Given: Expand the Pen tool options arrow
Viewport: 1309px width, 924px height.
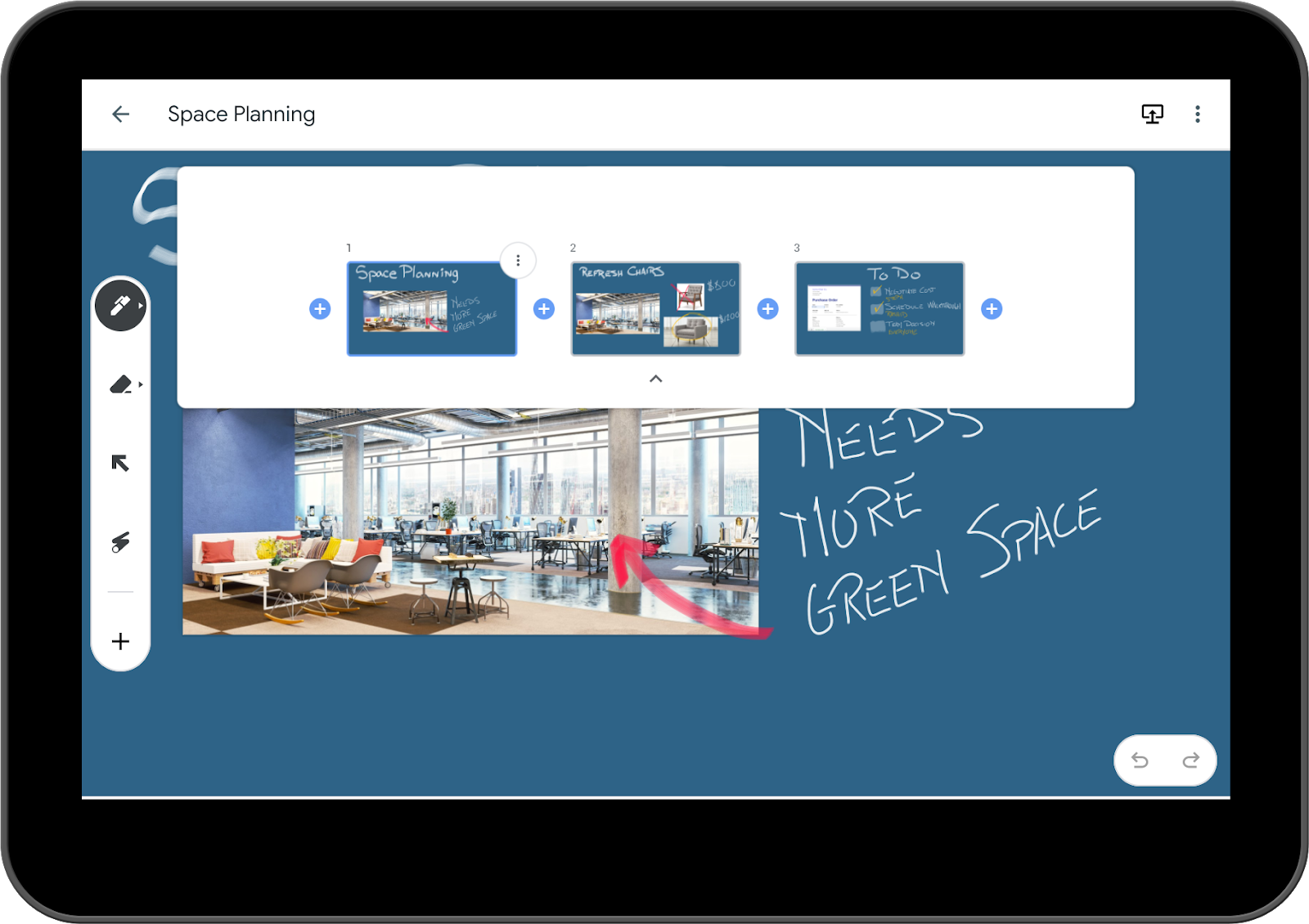Looking at the screenshot, I should (139, 307).
